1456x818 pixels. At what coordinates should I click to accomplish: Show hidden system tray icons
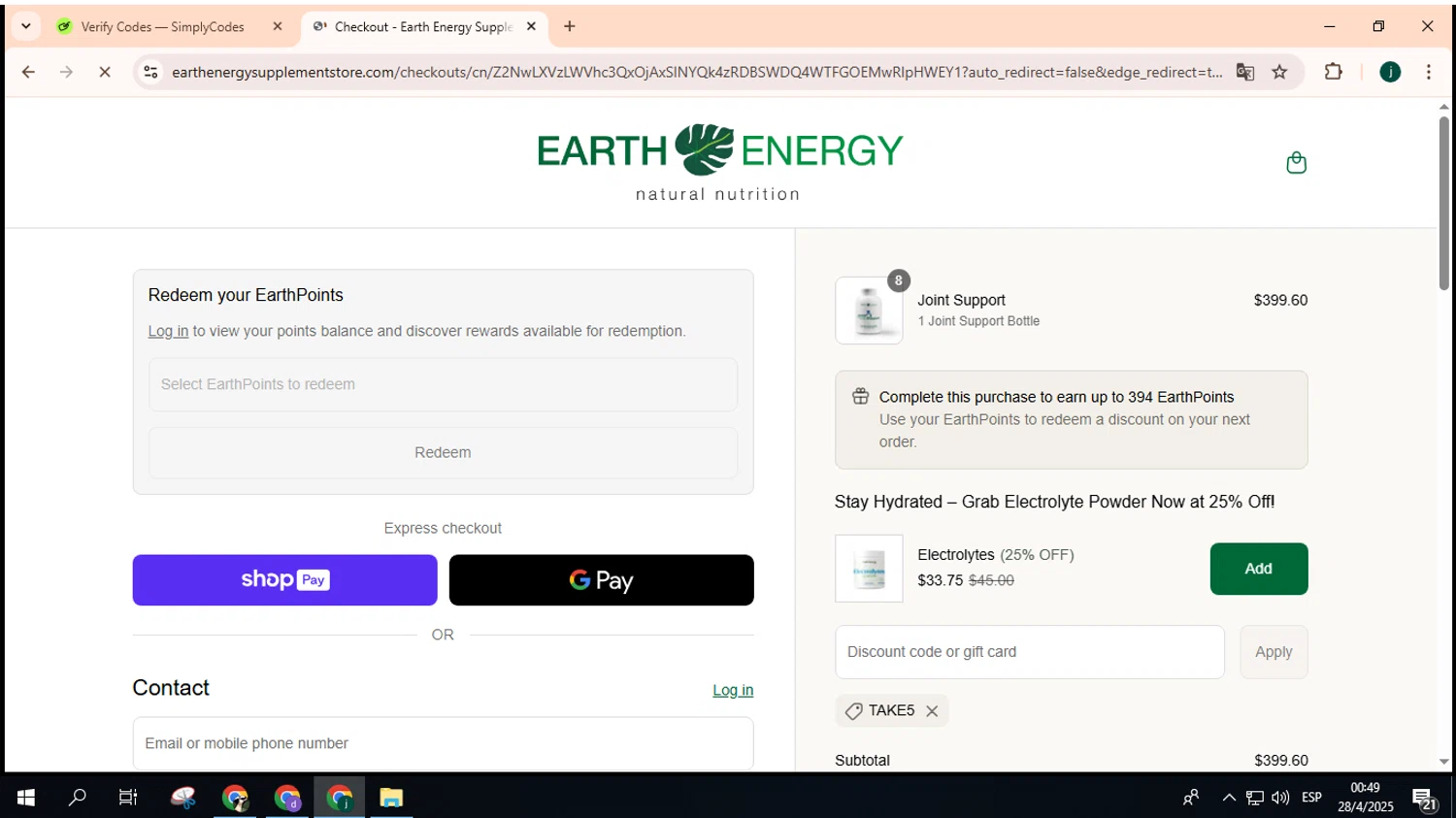pos(1229,798)
